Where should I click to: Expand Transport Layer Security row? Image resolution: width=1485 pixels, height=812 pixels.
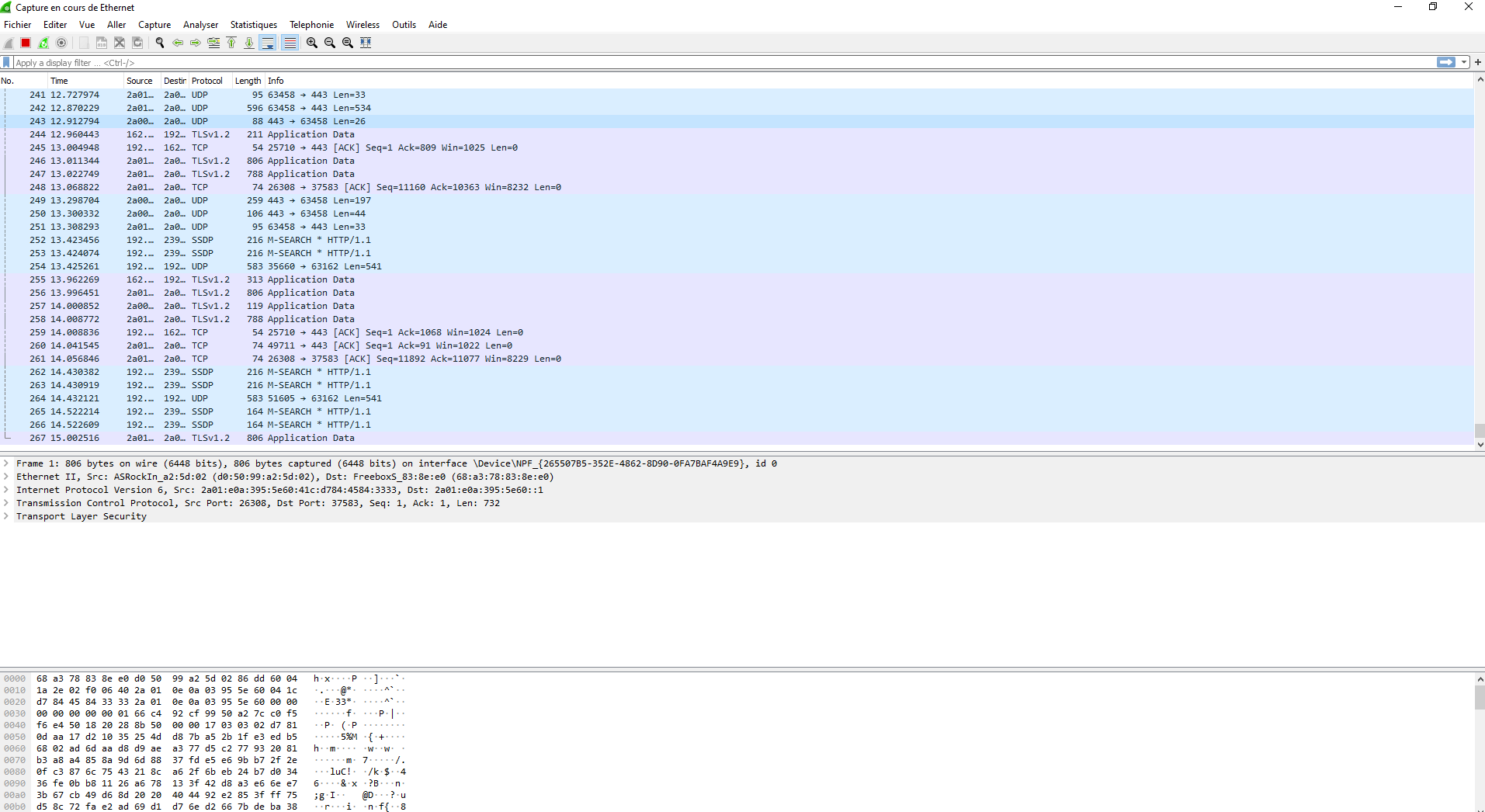(x=6, y=516)
